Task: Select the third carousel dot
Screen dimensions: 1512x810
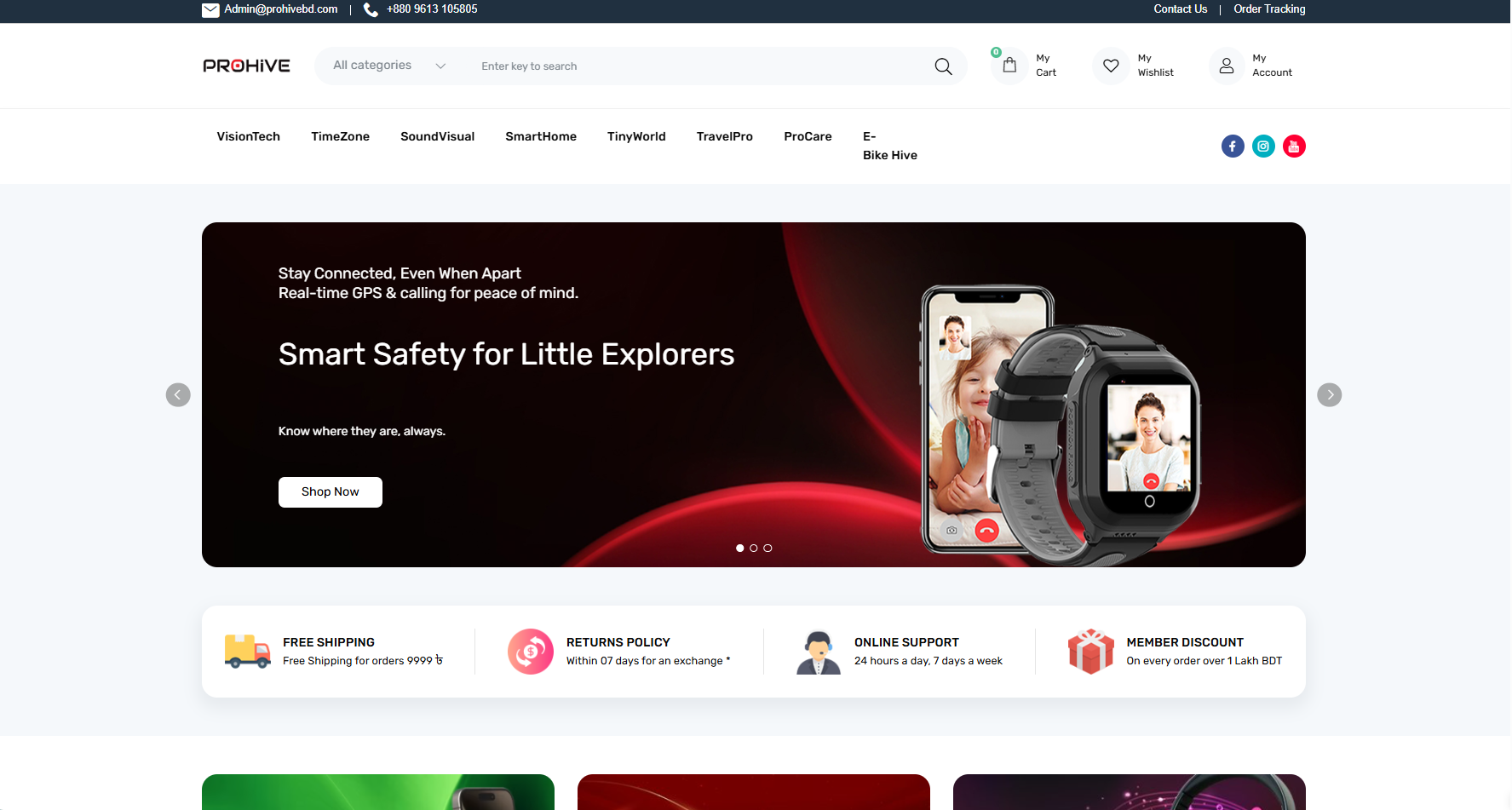Action: click(767, 549)
